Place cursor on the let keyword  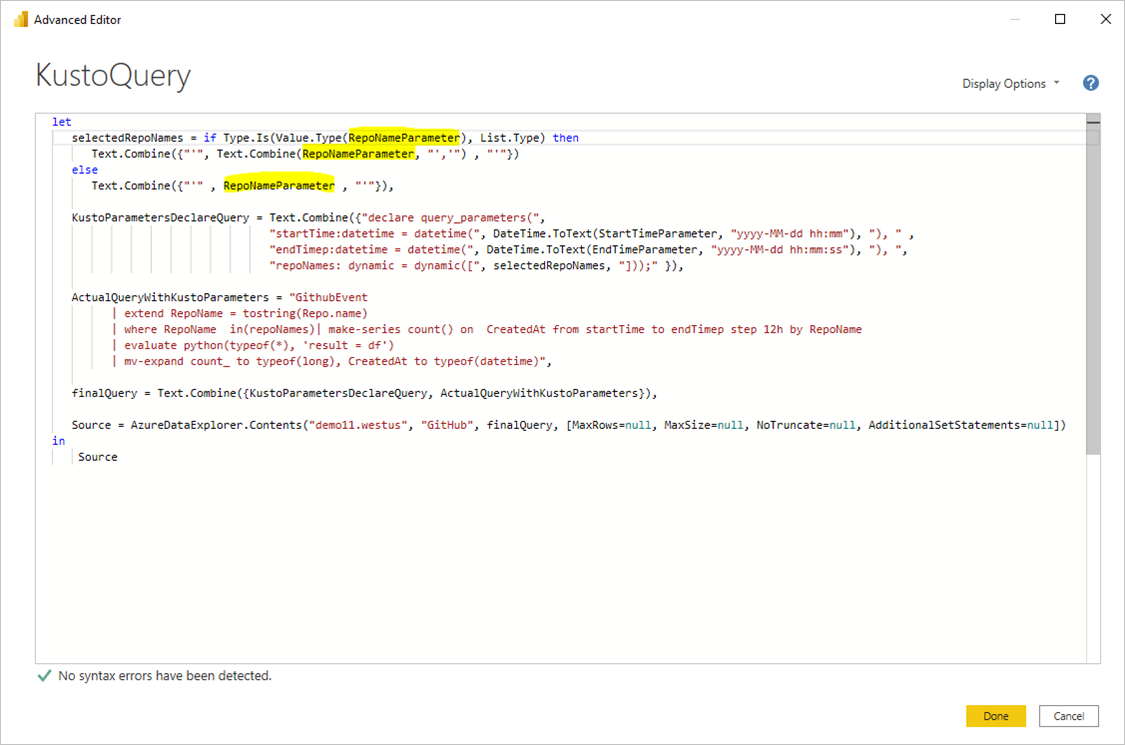point(61,121)
